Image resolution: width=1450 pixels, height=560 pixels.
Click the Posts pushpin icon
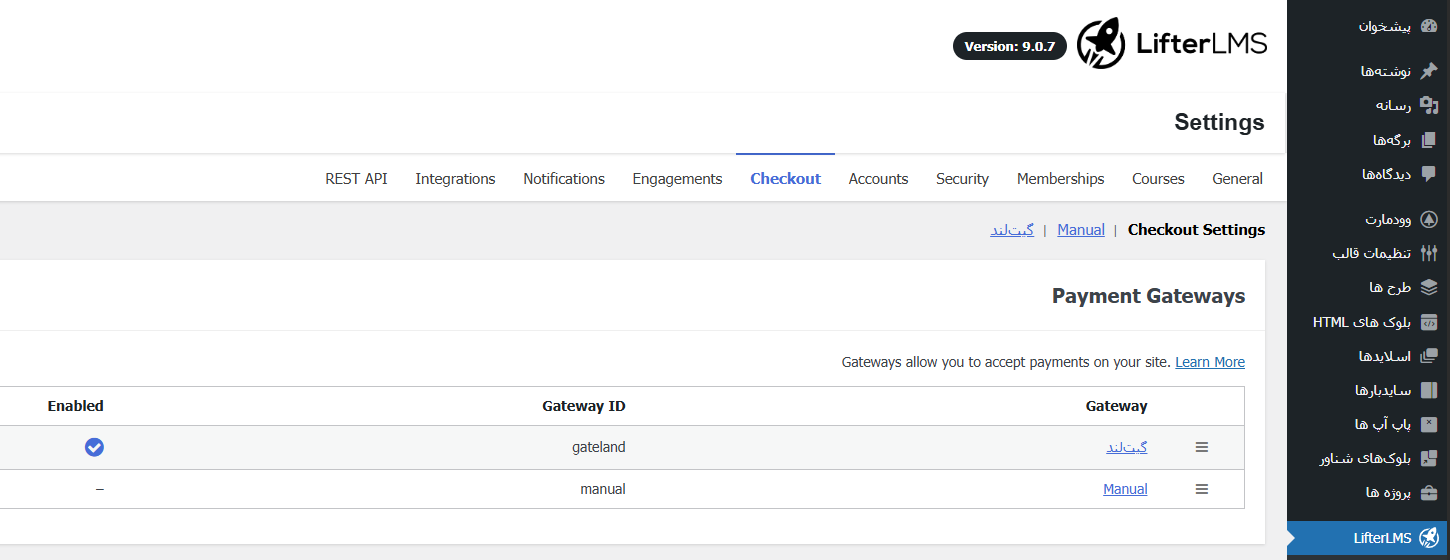1428,71
